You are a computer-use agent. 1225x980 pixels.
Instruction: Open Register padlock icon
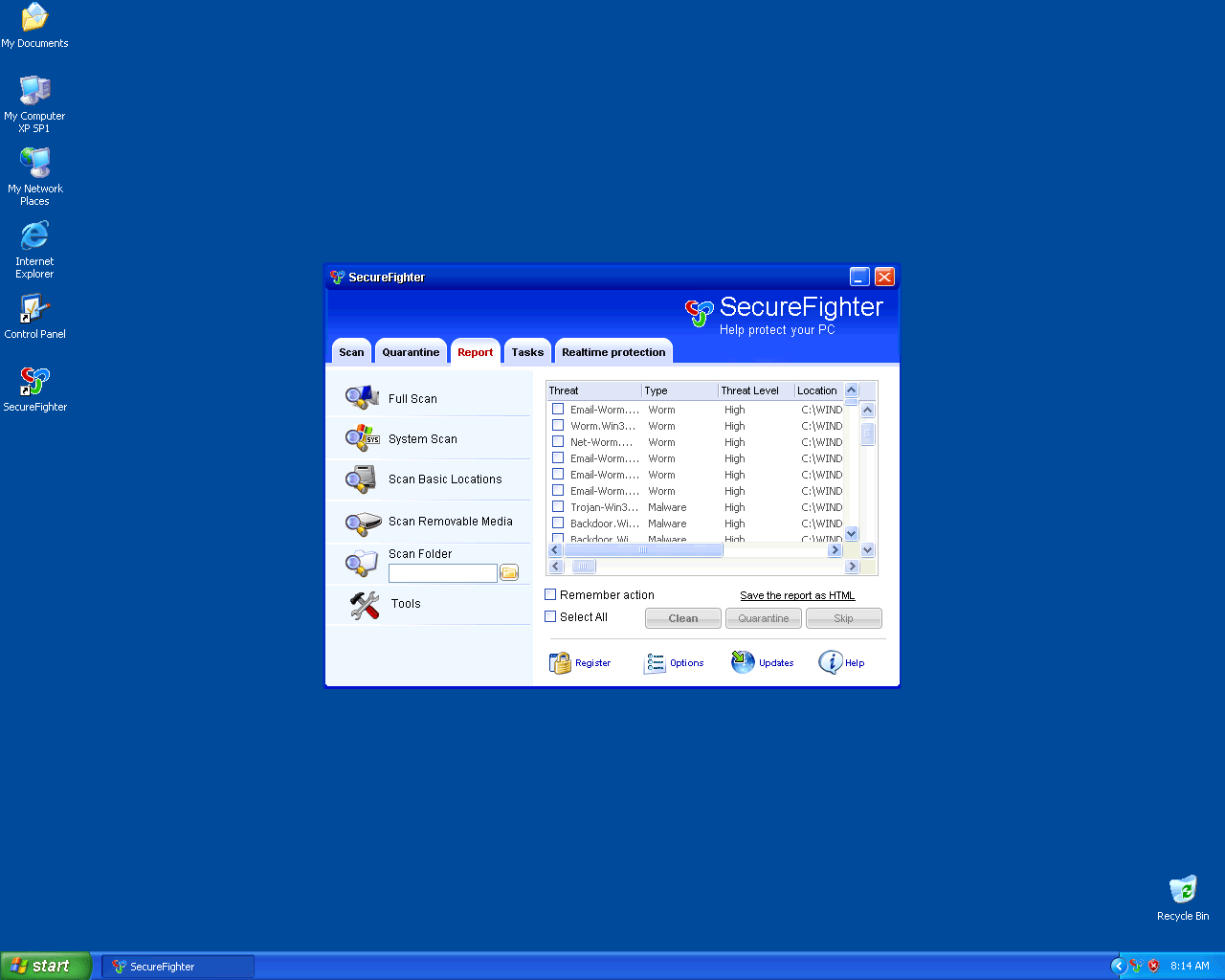tap(560, 662)
